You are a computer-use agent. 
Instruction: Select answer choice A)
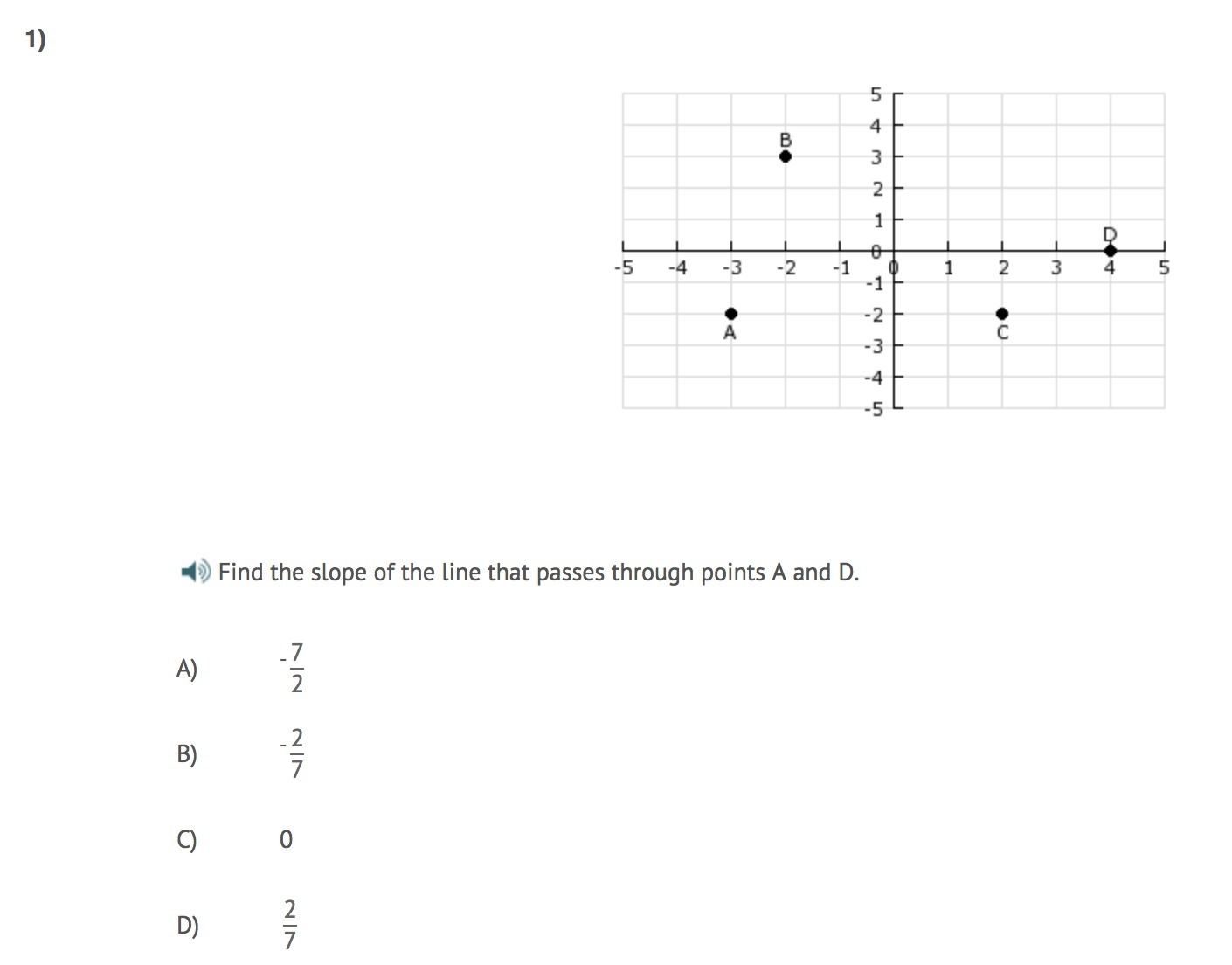(187, 670)
